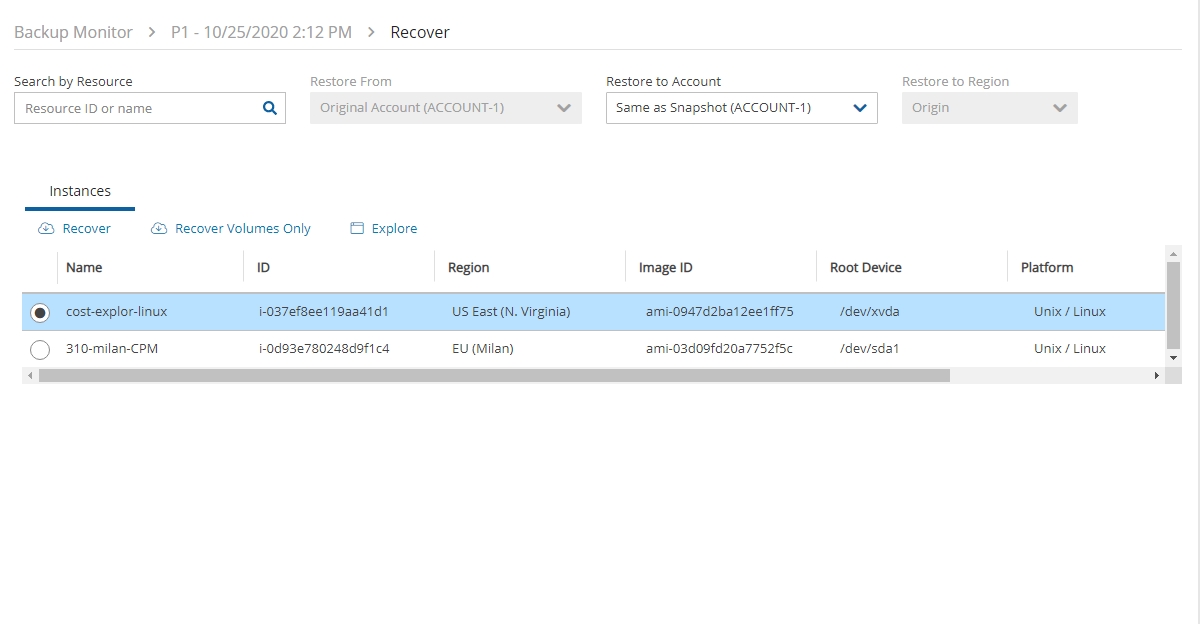
Task: Click the Explore window icon
Action: [x=357, y=229]
